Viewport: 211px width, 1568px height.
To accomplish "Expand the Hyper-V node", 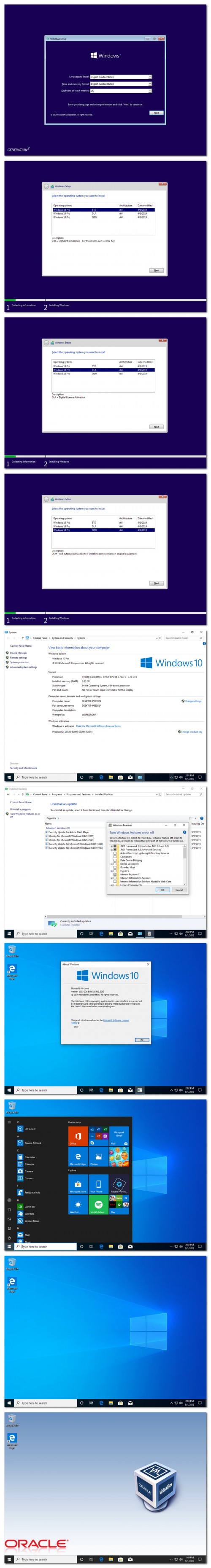I will click(111, 871).
